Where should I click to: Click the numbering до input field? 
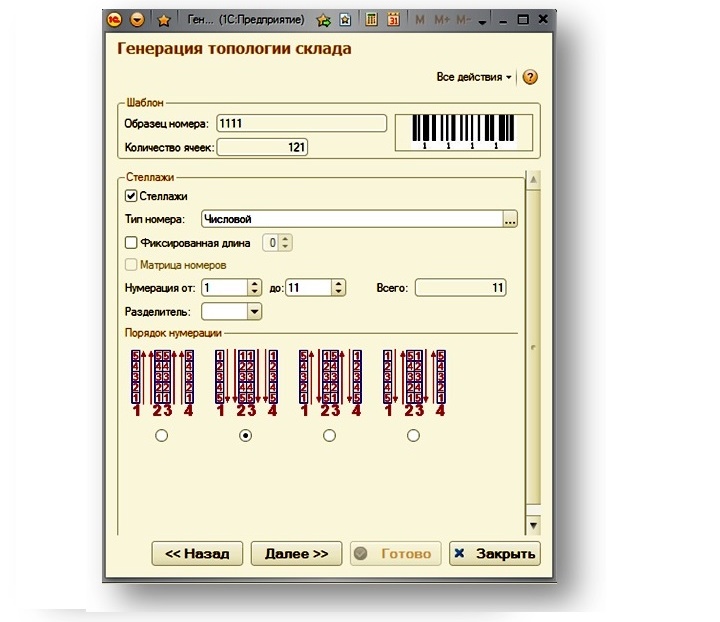click(309, 288)
